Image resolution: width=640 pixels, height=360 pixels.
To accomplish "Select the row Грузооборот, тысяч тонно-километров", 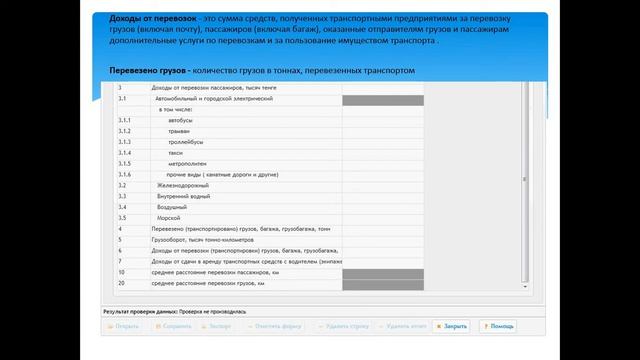I will tap(202, 240).
